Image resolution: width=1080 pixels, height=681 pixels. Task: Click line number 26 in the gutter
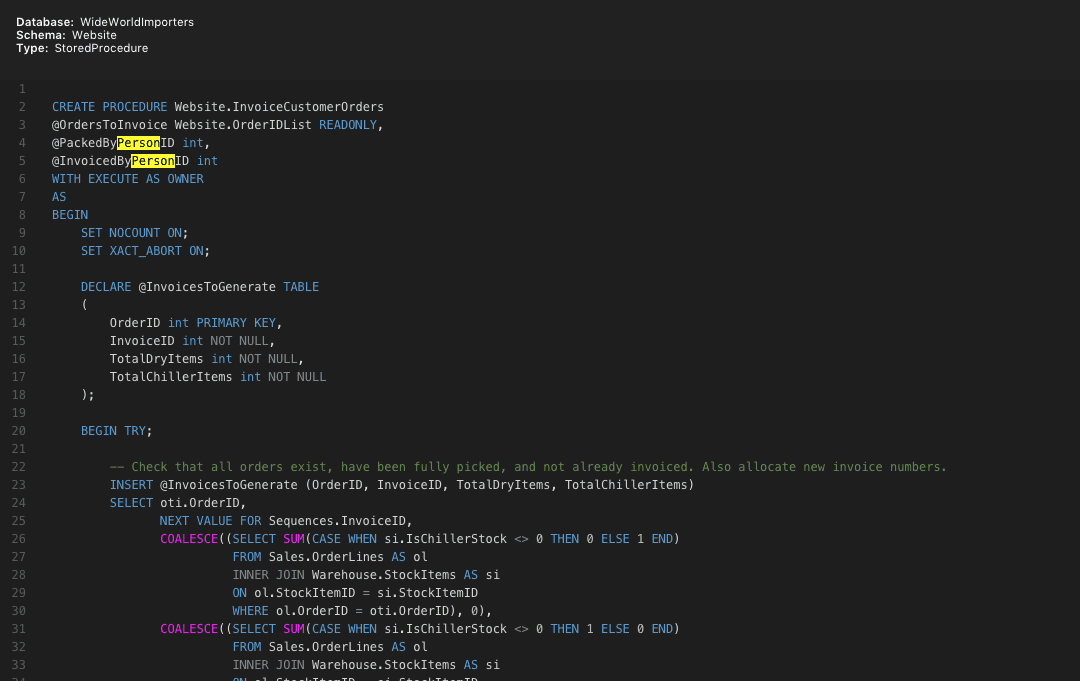pyautogui.click(x=19, y=539)
